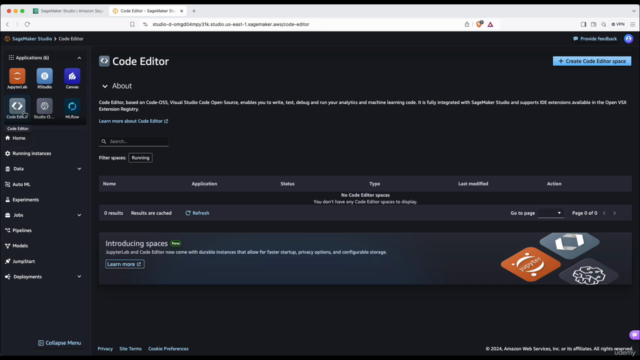Image resolution: width=640 pixels, height=360 pixels.
Task: Click the Type column header
Action: point(375,184)
